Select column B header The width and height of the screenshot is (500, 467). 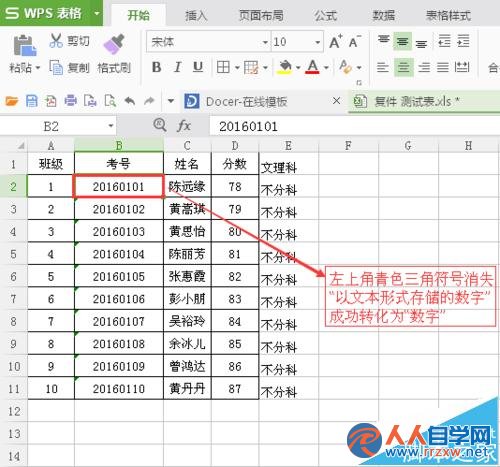tap(119, 145)
